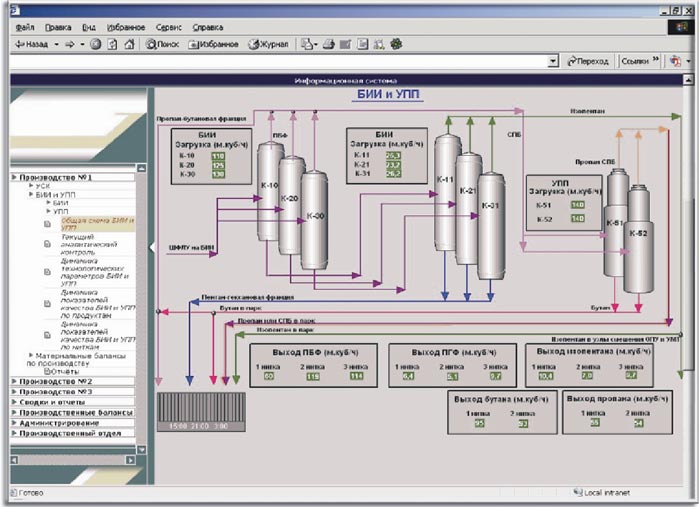Image resolution: width=700 pixels, height=507 pixels.
Task: Click the timeline bar under the diagram
Action: click(x=194, y=411)
